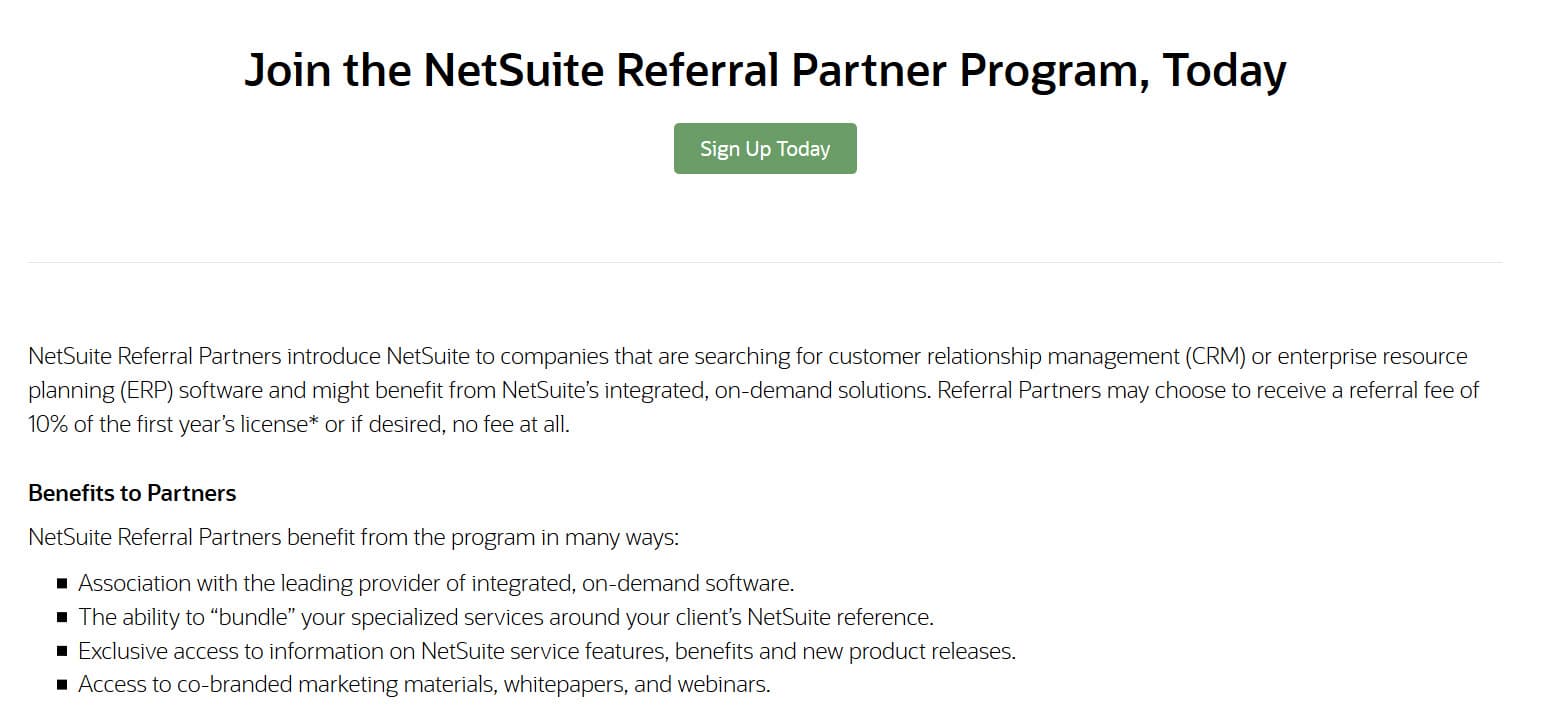Click the word "Today" at the heading's end

1224,70
